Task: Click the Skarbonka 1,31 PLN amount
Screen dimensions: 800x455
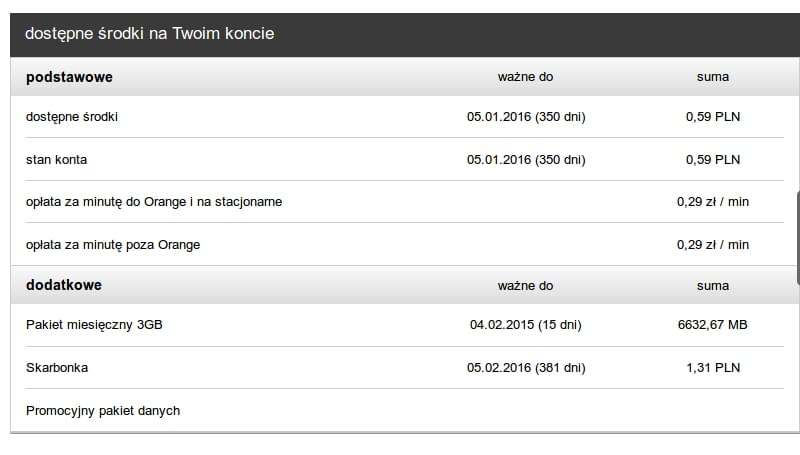Action: 713,368
